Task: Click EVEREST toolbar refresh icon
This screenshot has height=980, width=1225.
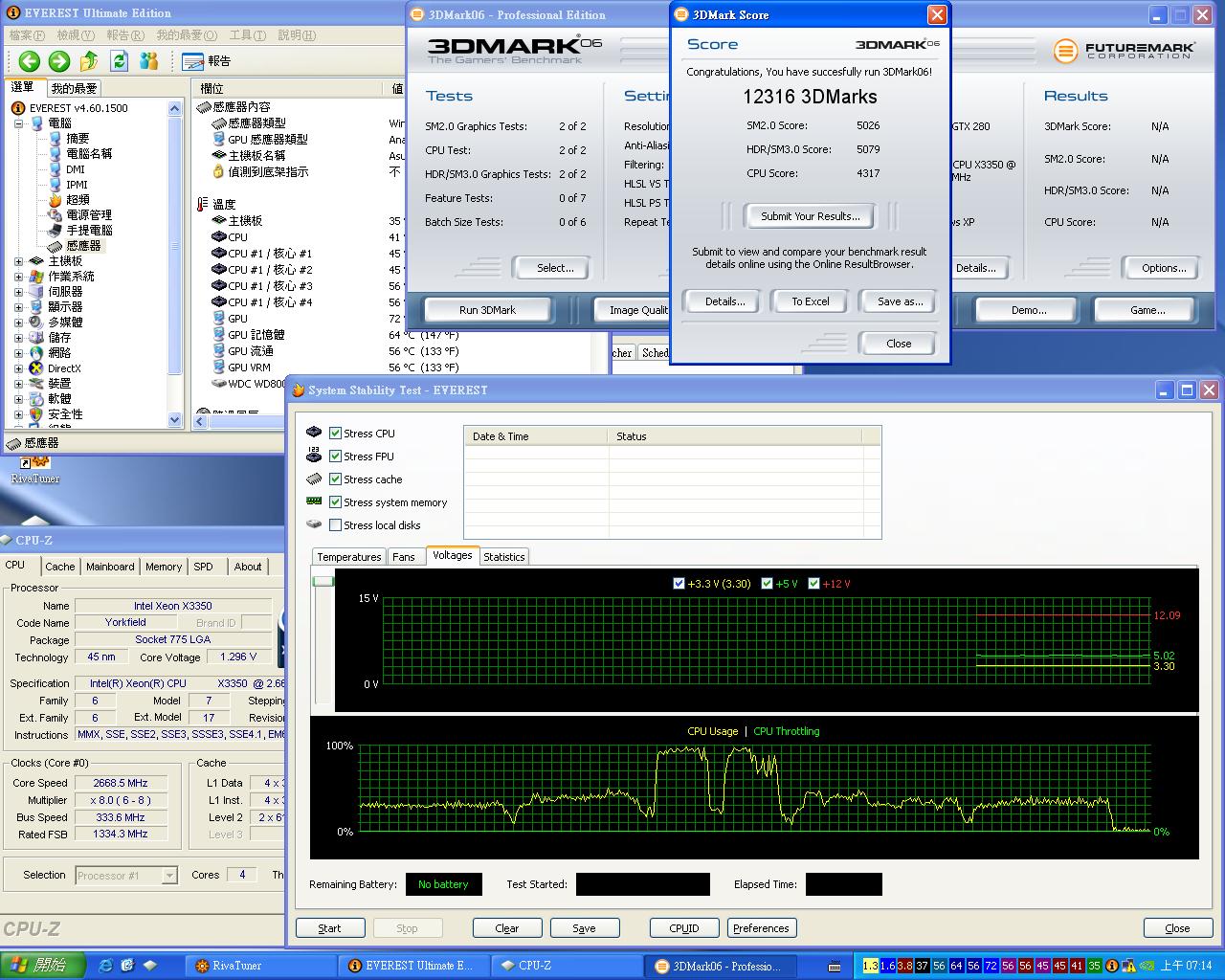Action: [x=119, y=61]
